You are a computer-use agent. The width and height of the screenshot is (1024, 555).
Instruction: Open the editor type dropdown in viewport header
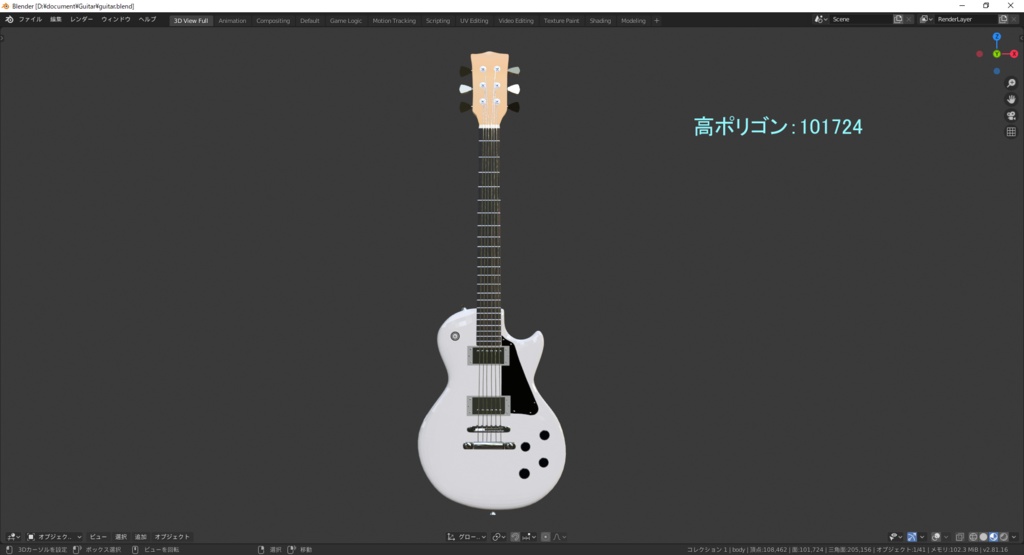pos(13,537)
